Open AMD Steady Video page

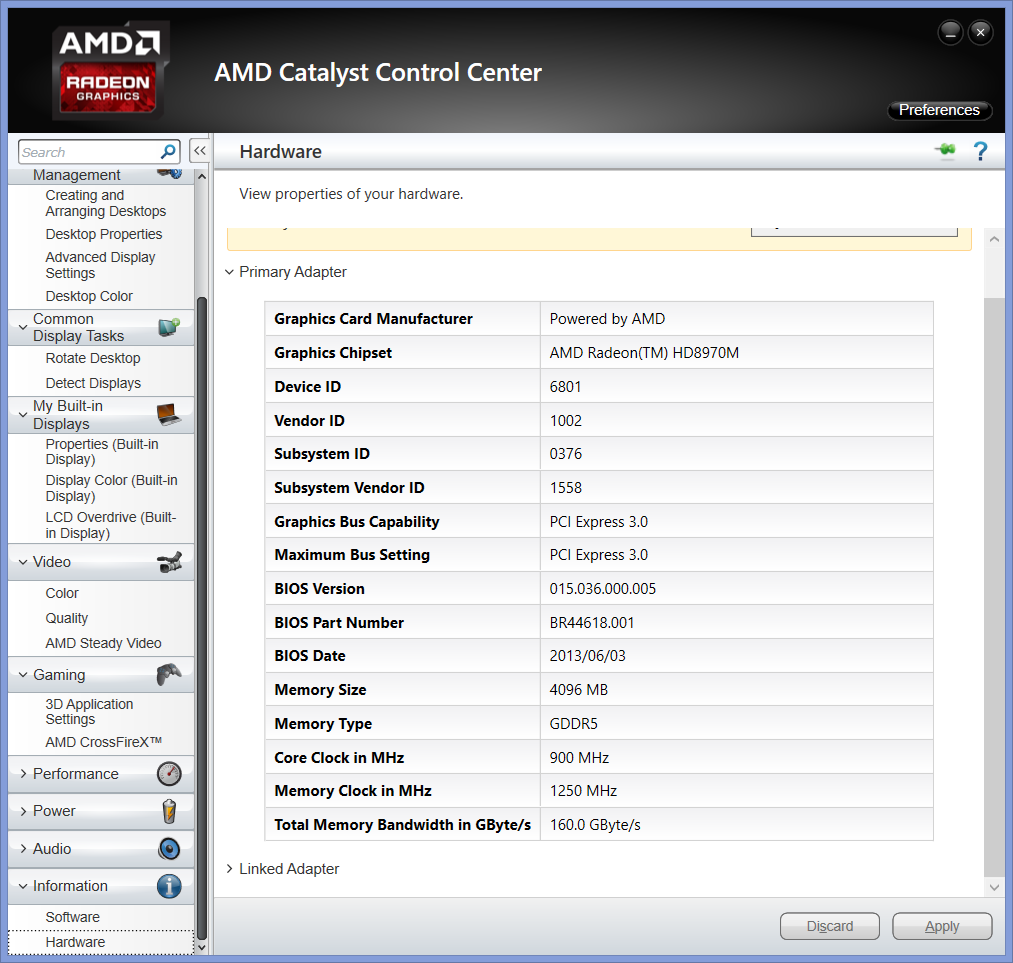click(103, 643)
